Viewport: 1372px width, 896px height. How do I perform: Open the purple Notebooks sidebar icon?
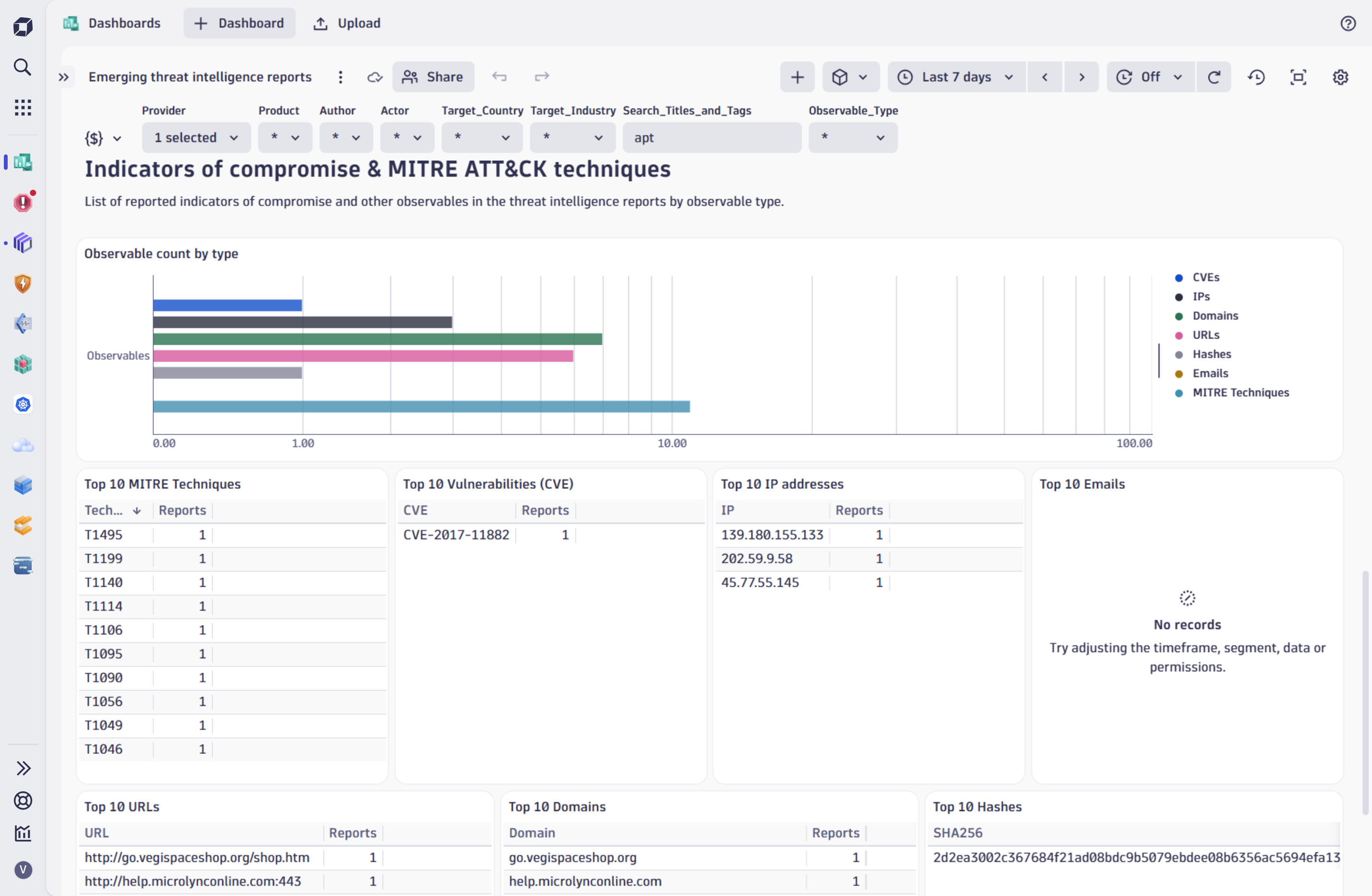coord(23,243)
